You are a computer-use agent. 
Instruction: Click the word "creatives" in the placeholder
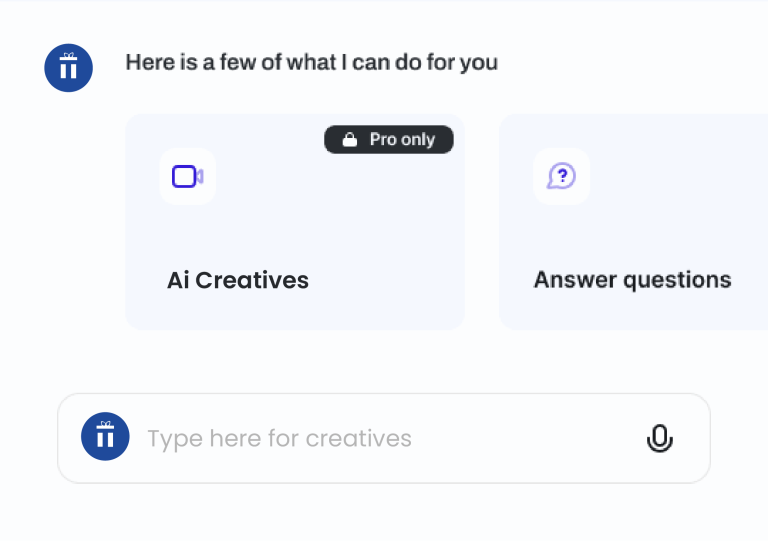pyautogui.click(x=358, y=438)
